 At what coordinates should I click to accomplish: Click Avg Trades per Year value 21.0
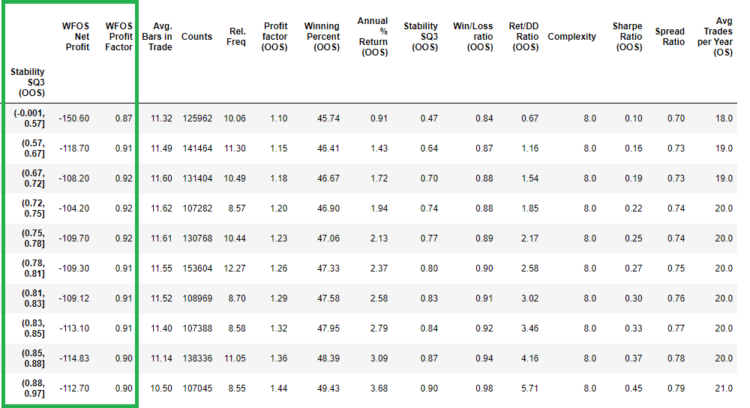(724, 388)
